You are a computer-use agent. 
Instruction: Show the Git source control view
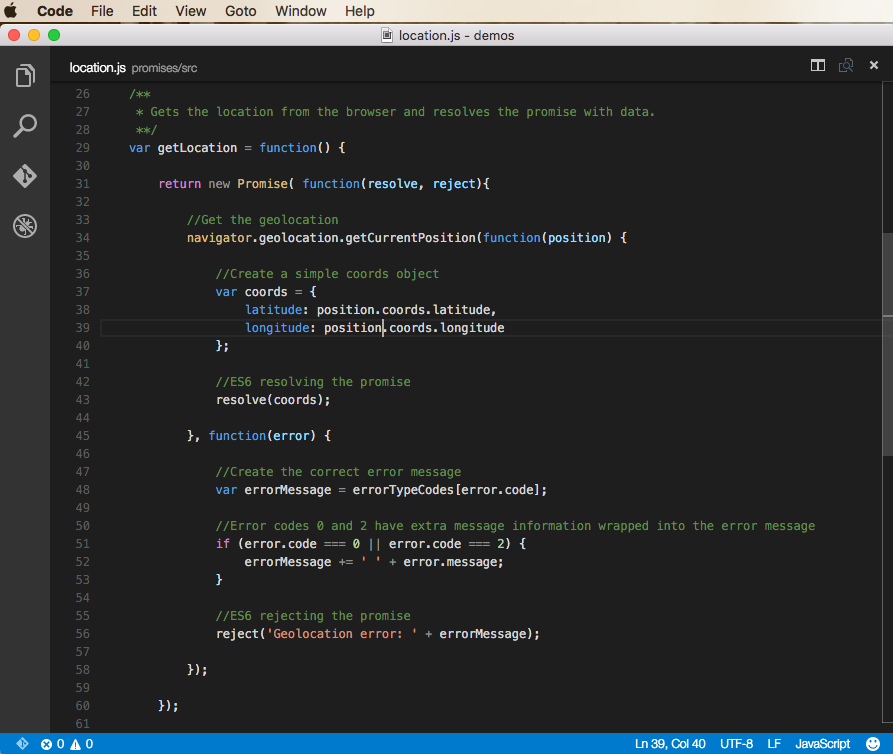(25, 176)
